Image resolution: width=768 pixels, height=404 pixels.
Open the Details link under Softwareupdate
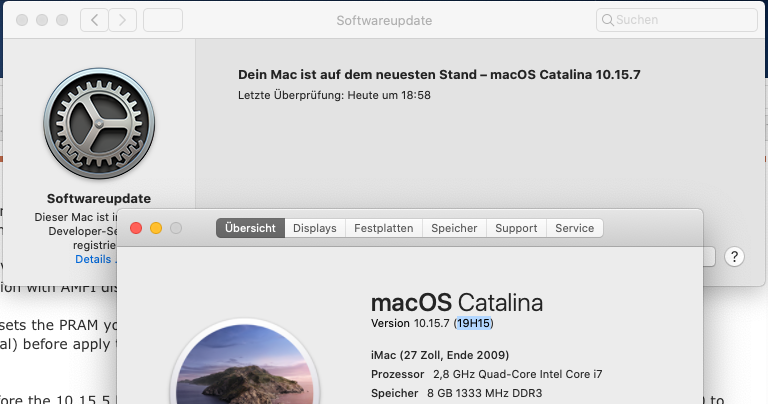[x=96, y=259]
